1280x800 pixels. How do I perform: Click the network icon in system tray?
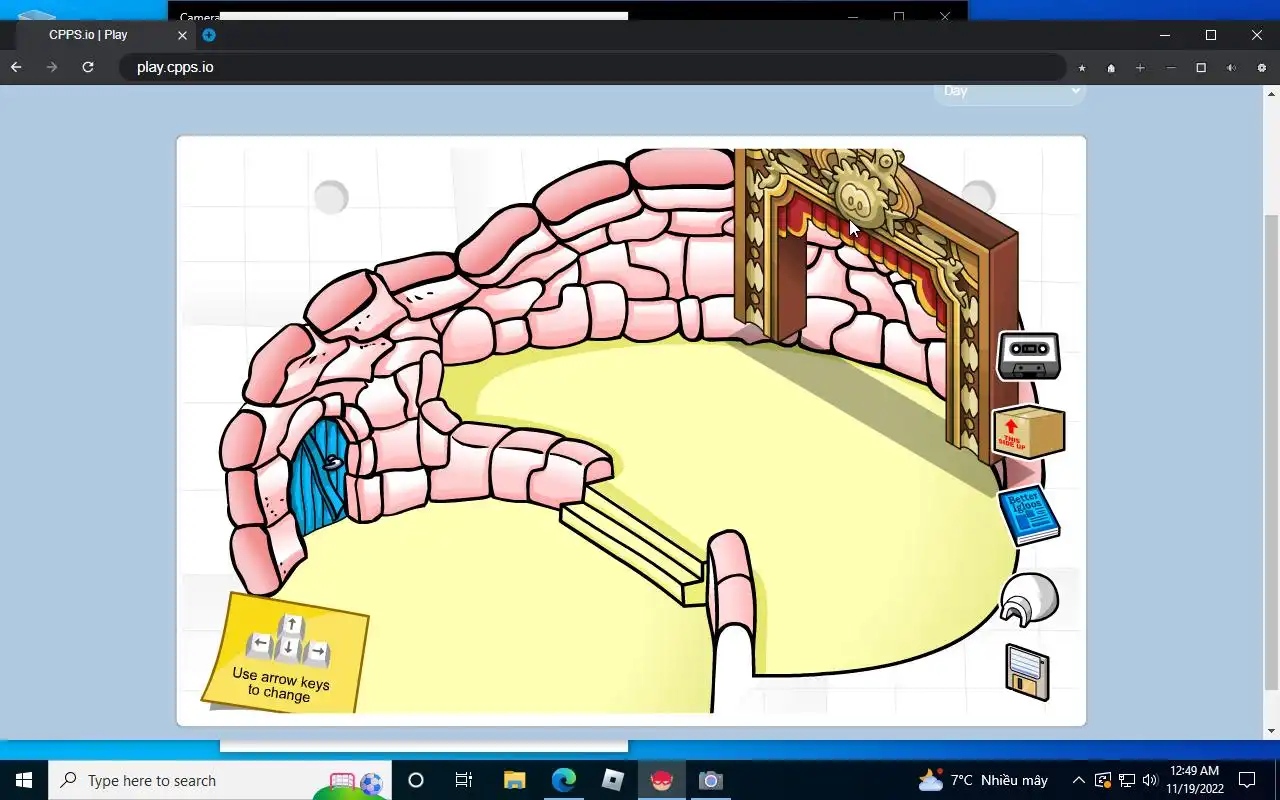click(x=1127, y=780)
